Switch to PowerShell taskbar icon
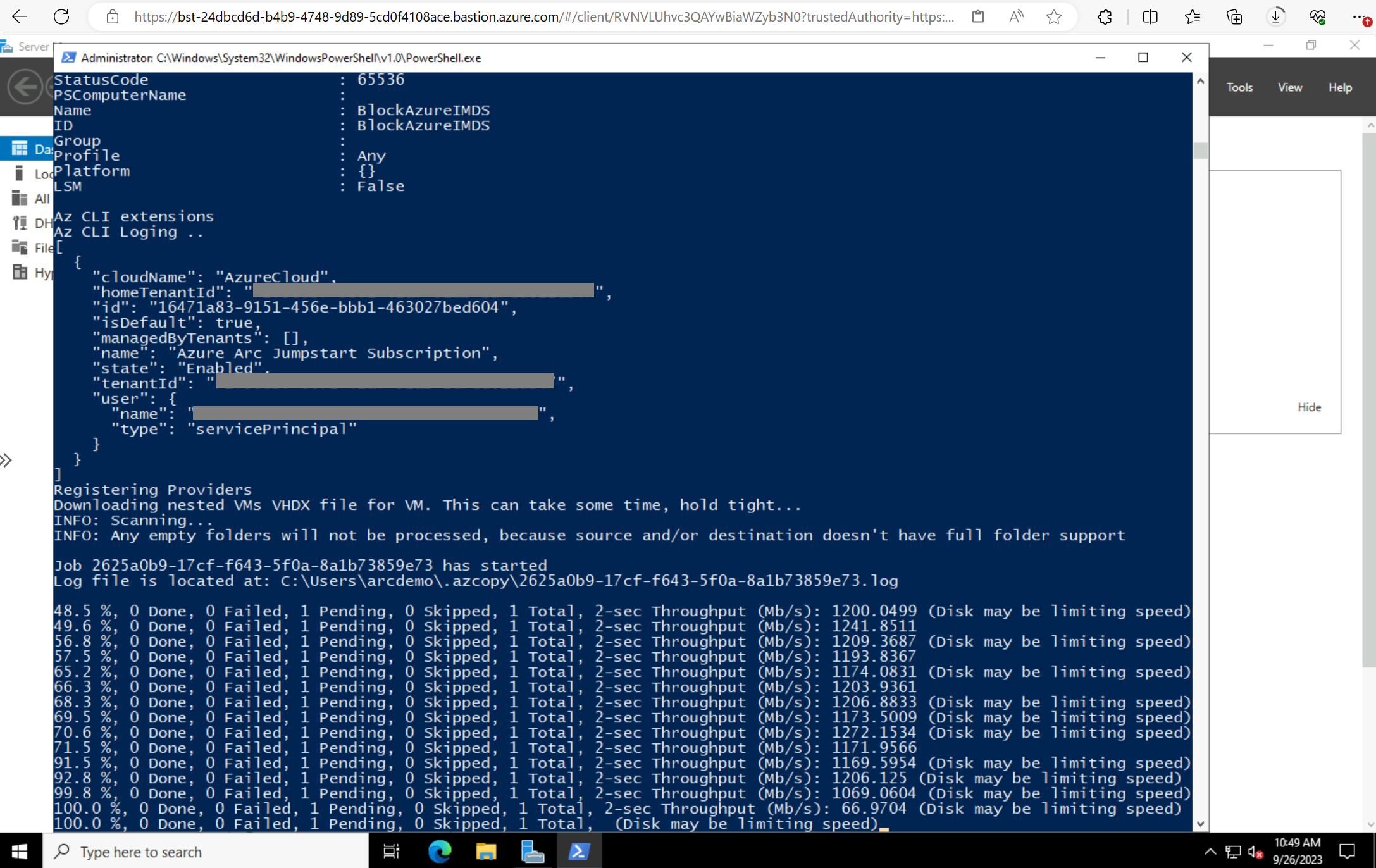The width and height of the screenshot is (1376, 868). (x=579, y=851)
